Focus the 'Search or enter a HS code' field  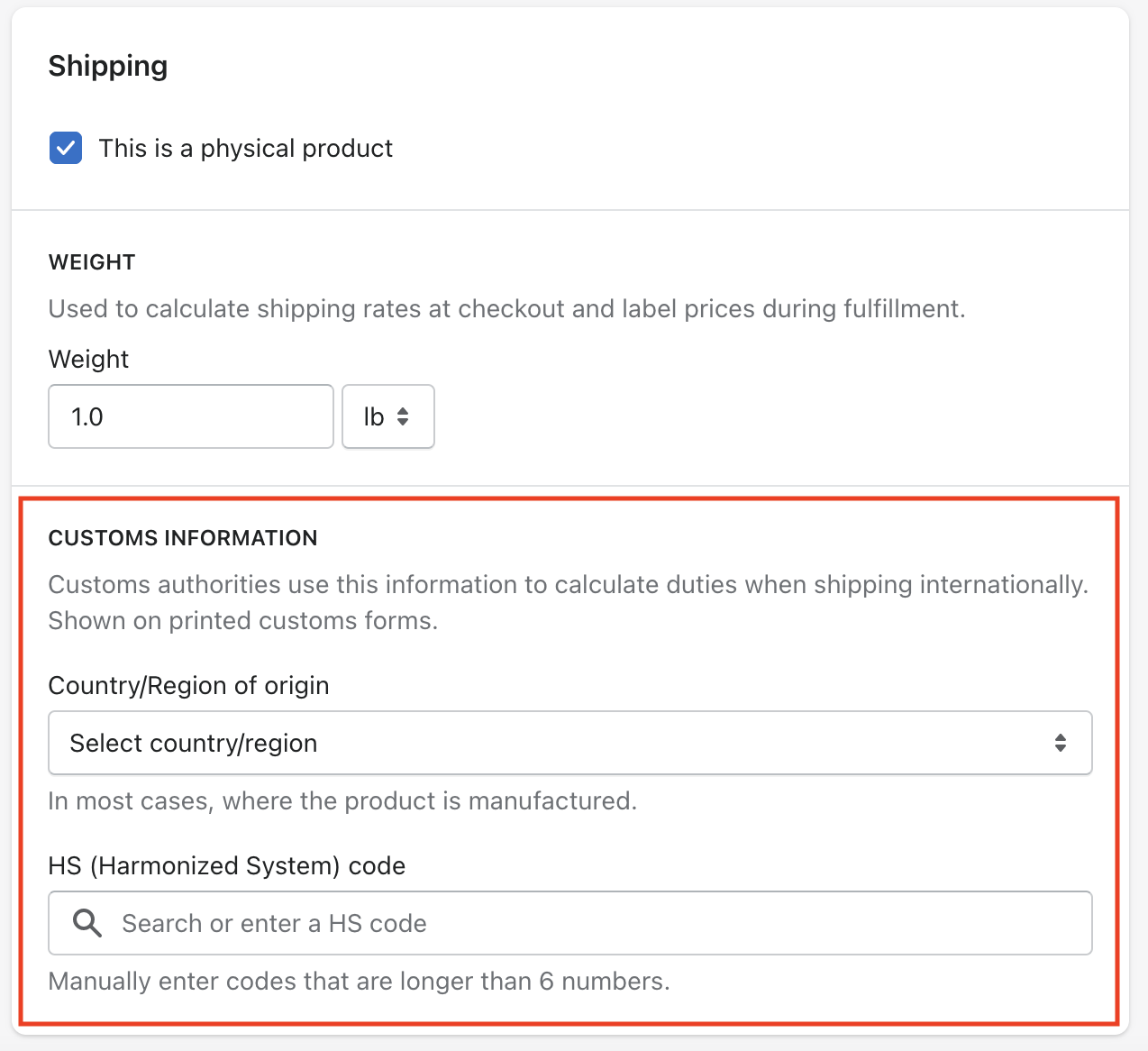click(570, 923)
